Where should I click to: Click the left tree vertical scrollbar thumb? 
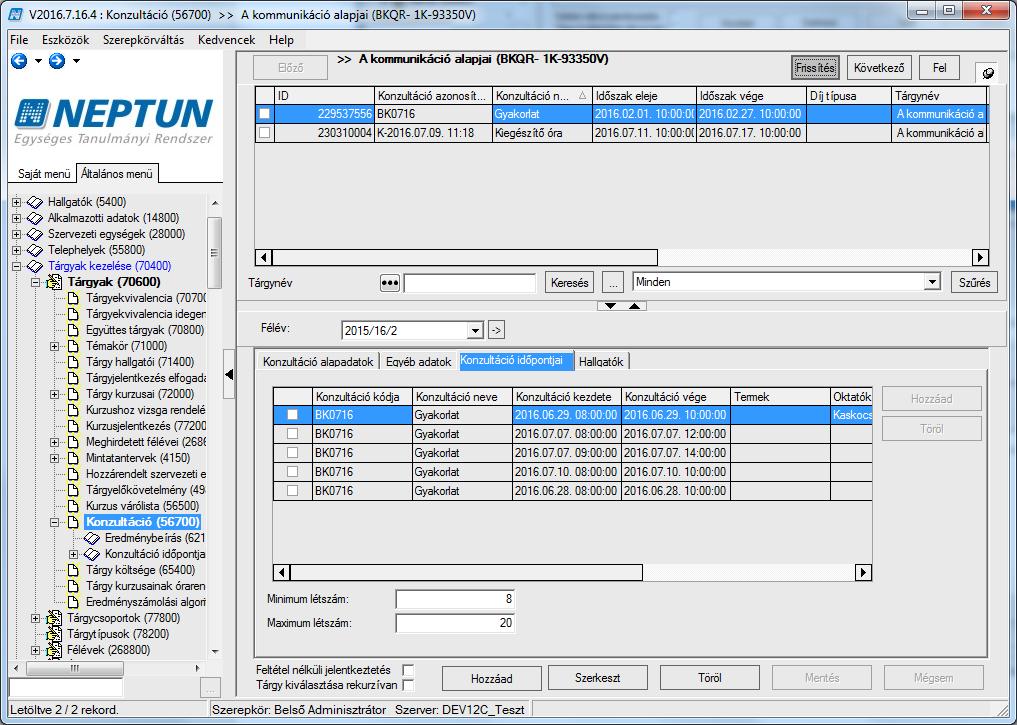(x=215, y=252)
